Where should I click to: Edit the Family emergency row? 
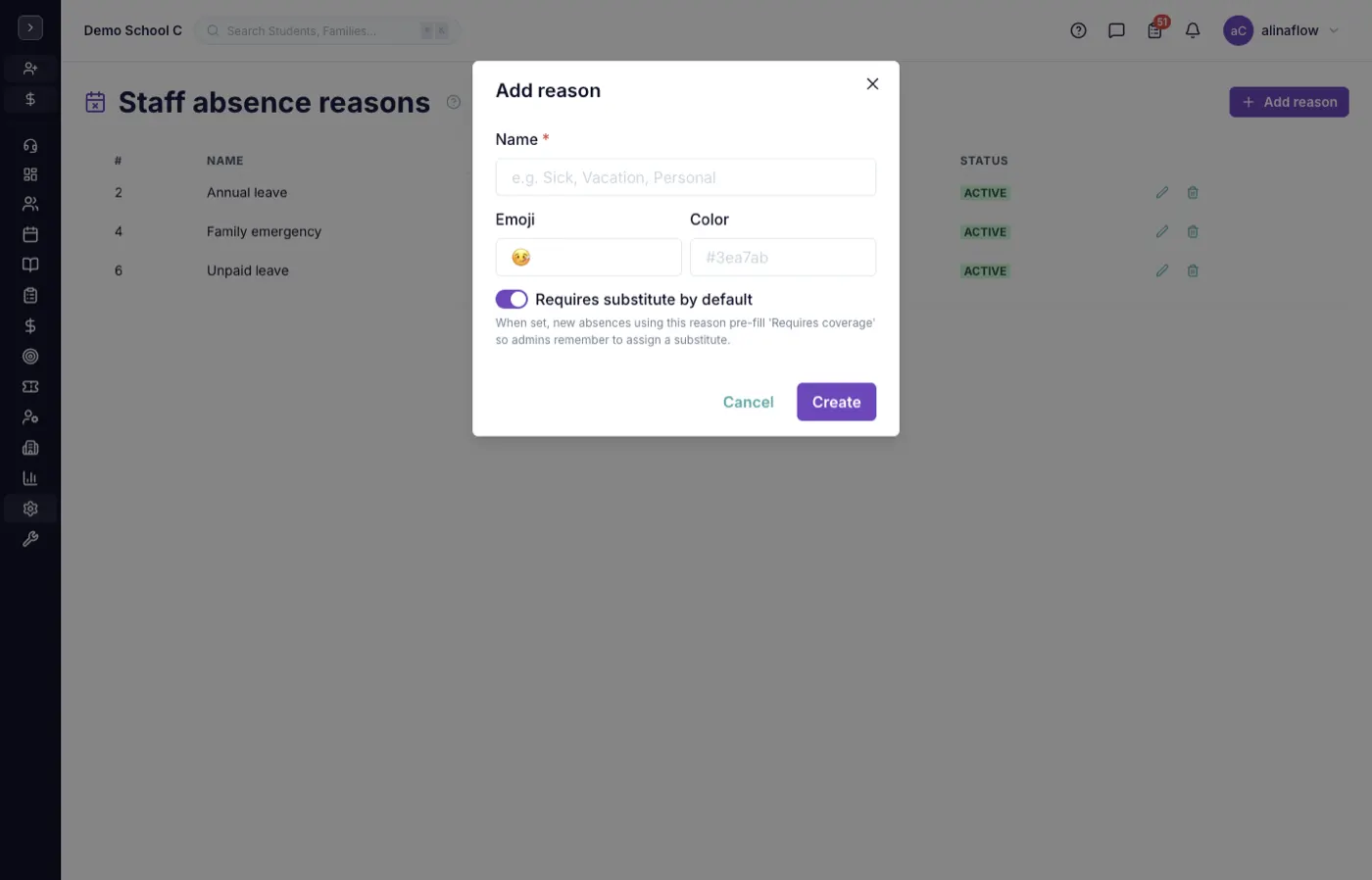pyautogui.click(x=1161, y=232)
